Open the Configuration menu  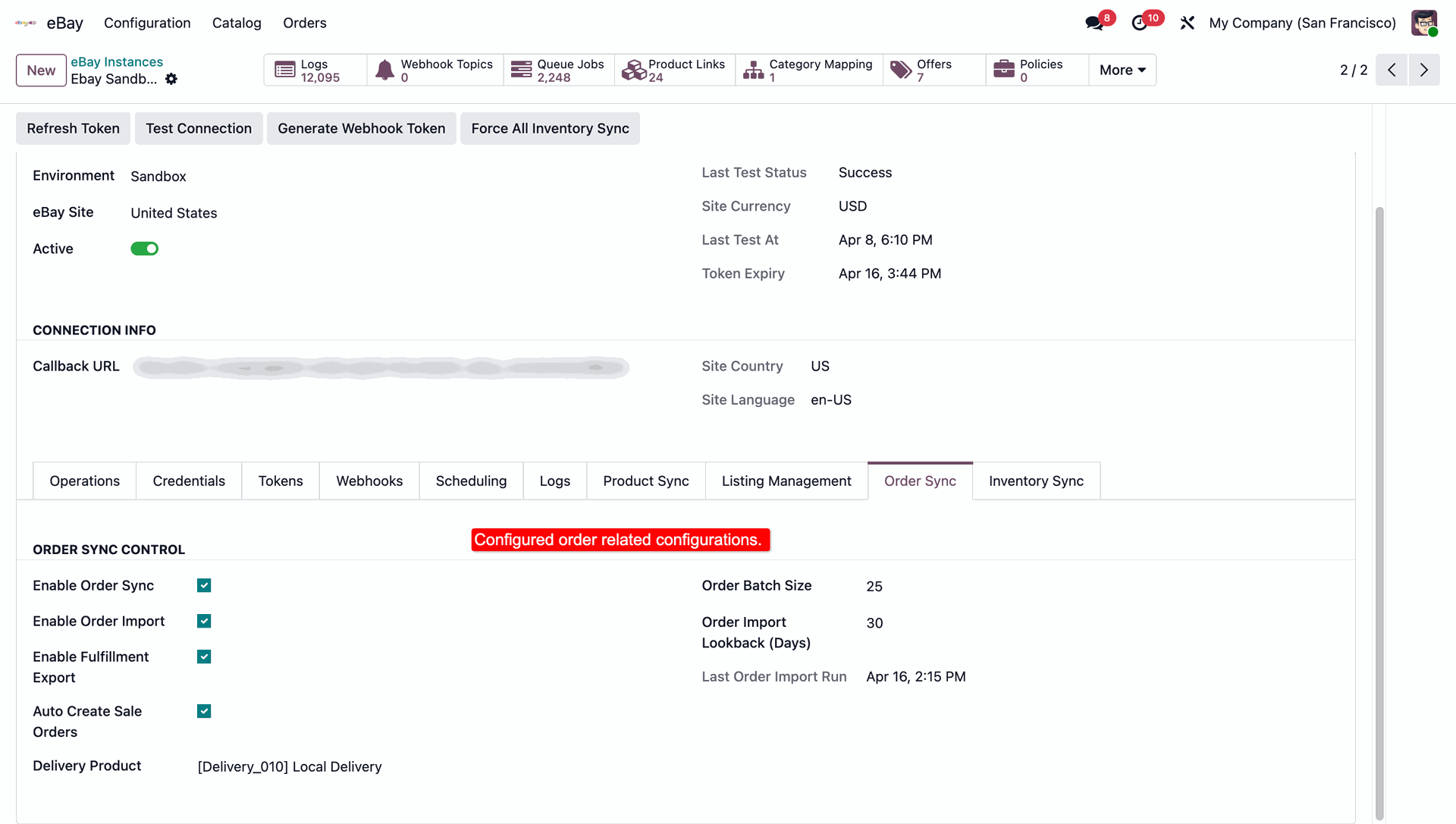coord(147,23)
